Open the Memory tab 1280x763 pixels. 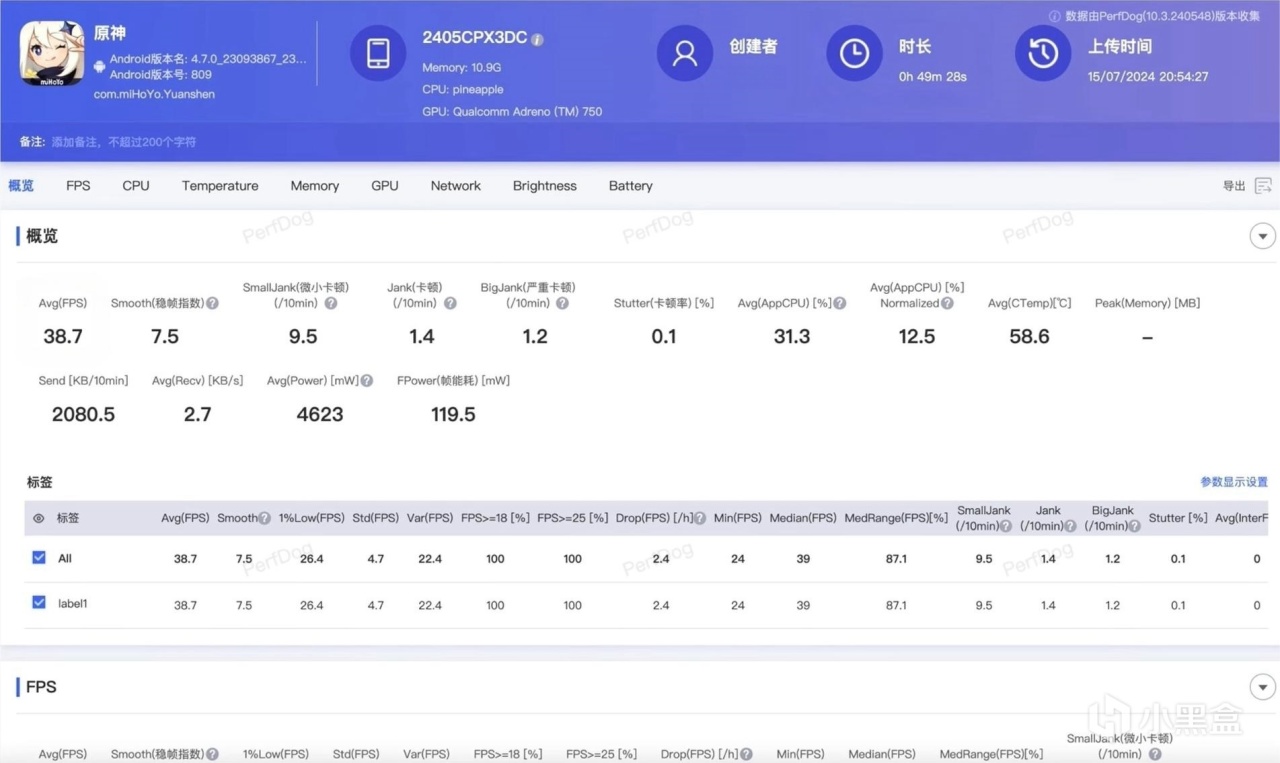pos(315,186)
